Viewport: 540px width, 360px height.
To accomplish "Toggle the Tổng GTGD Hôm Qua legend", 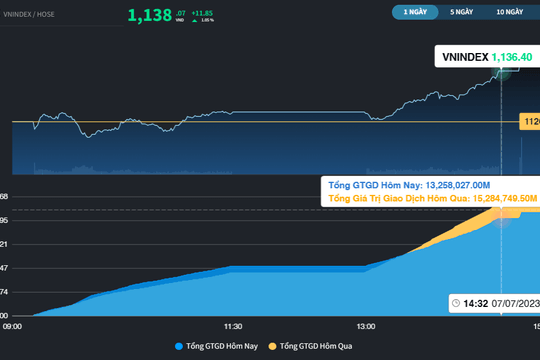I will [310, 346].
